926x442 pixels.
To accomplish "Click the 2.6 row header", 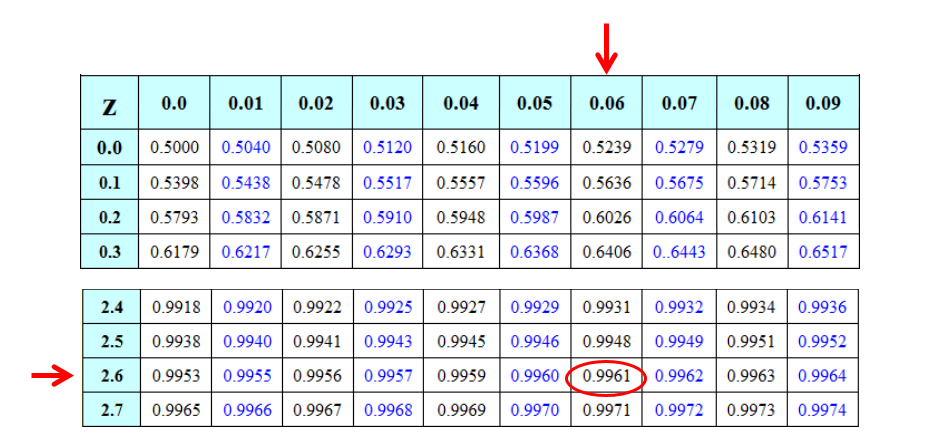I will point(111,375).
